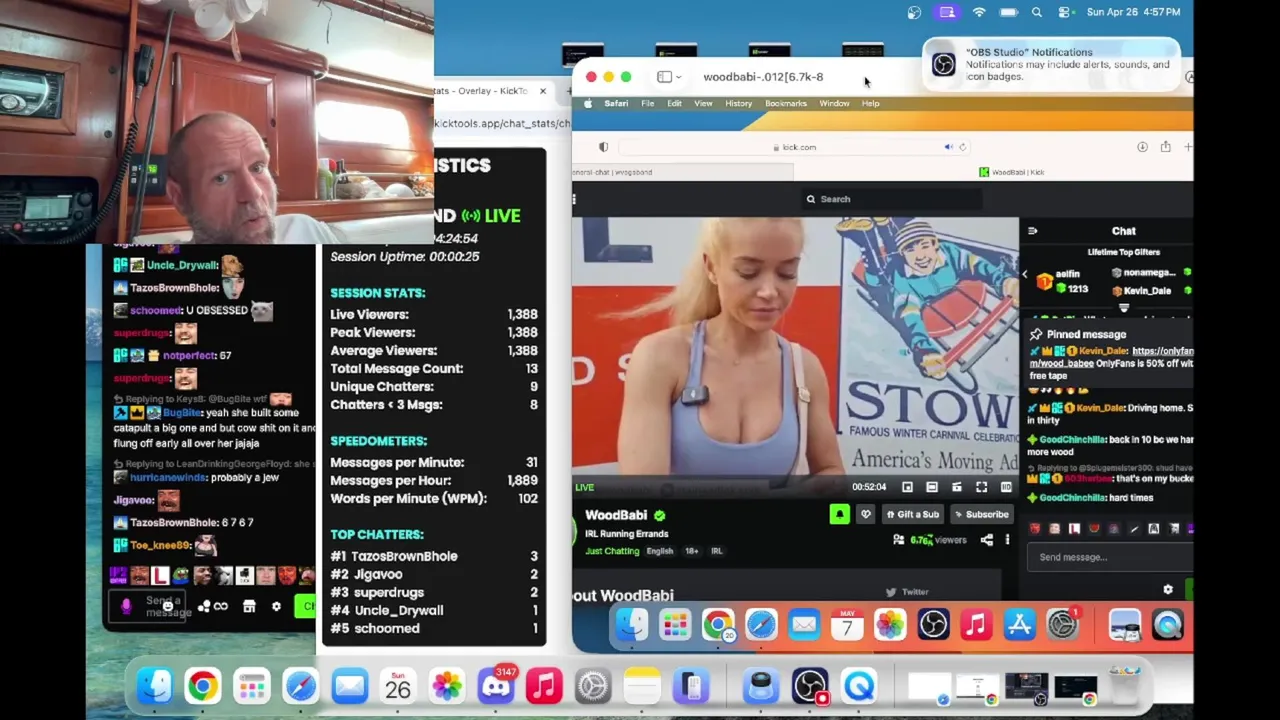Click the Wi-Fi icon in the top menu bar
The image size is (1280, 720).
coord(979,12)
